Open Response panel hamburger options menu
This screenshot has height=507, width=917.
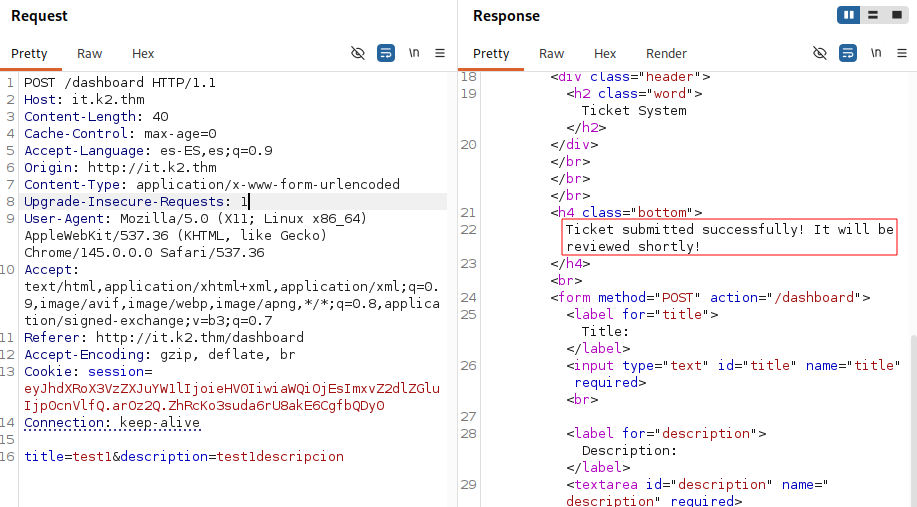pos(902,53)
